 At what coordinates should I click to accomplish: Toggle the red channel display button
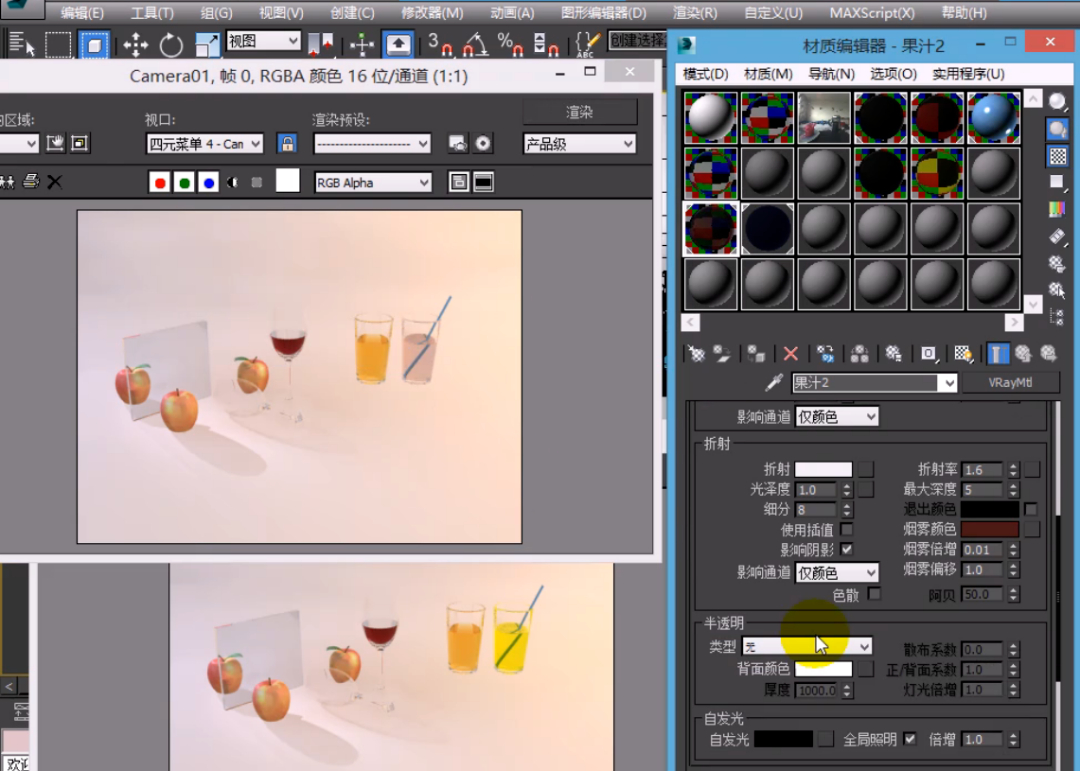click(x=159, y=182)
